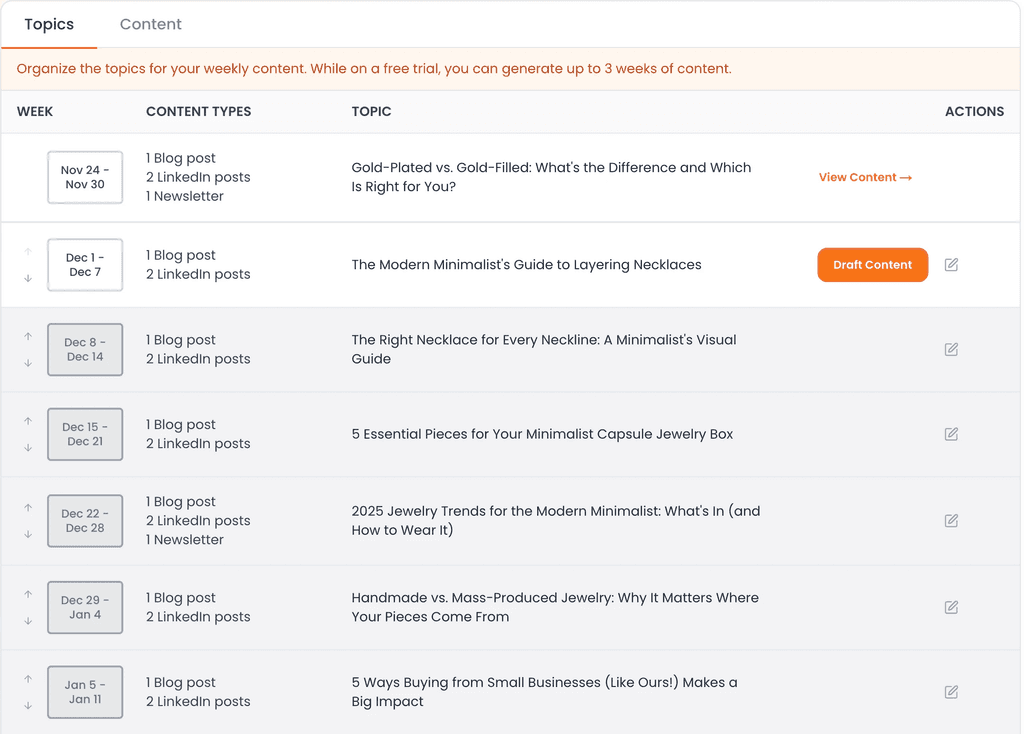Screen dimensions: 1024x734
Task: Edit the Capsule Jewelry Box topic
Action: (x=951, y=434)
